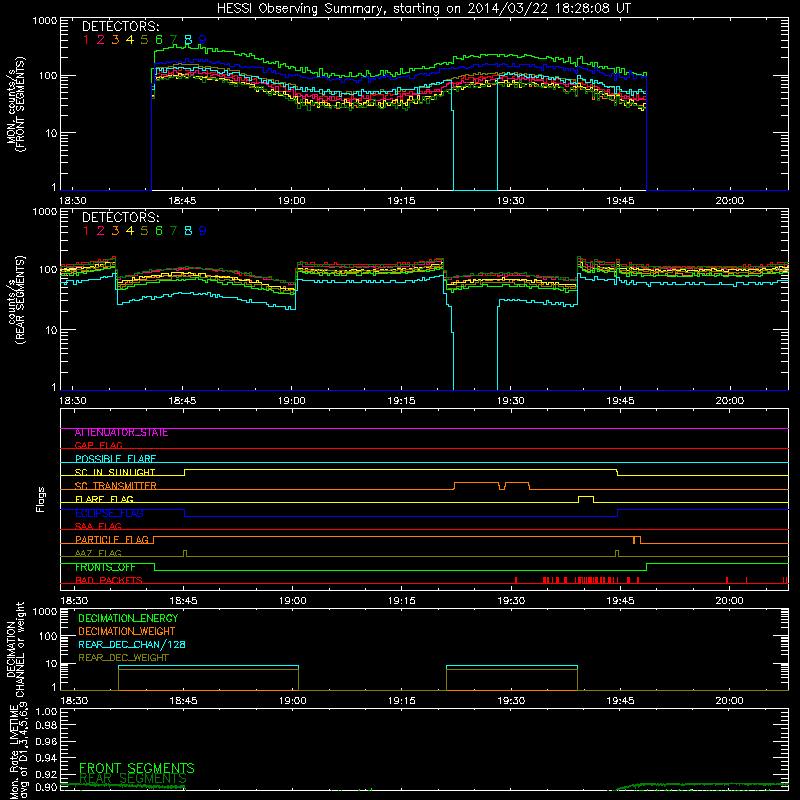
Task: Select detector 6 in the front segments legend
Action: 159,40
